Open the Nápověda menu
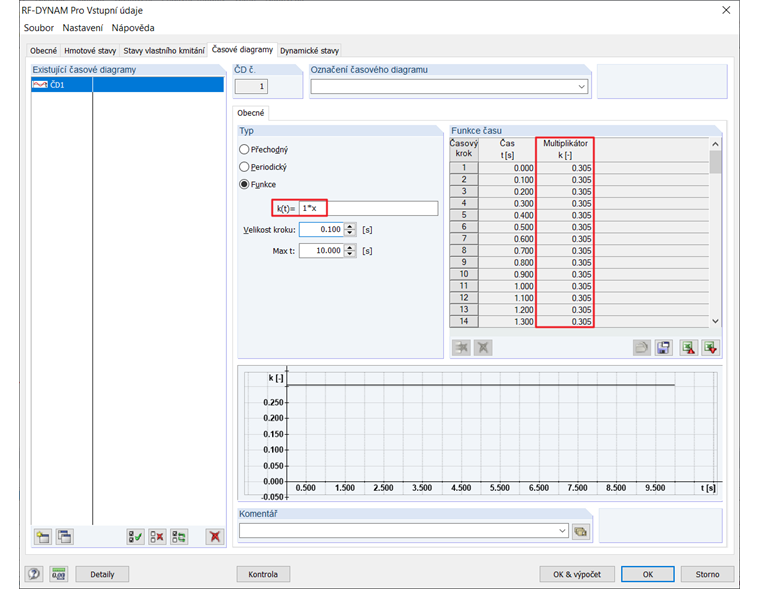The image size is (760, 589). pos(133,28)
